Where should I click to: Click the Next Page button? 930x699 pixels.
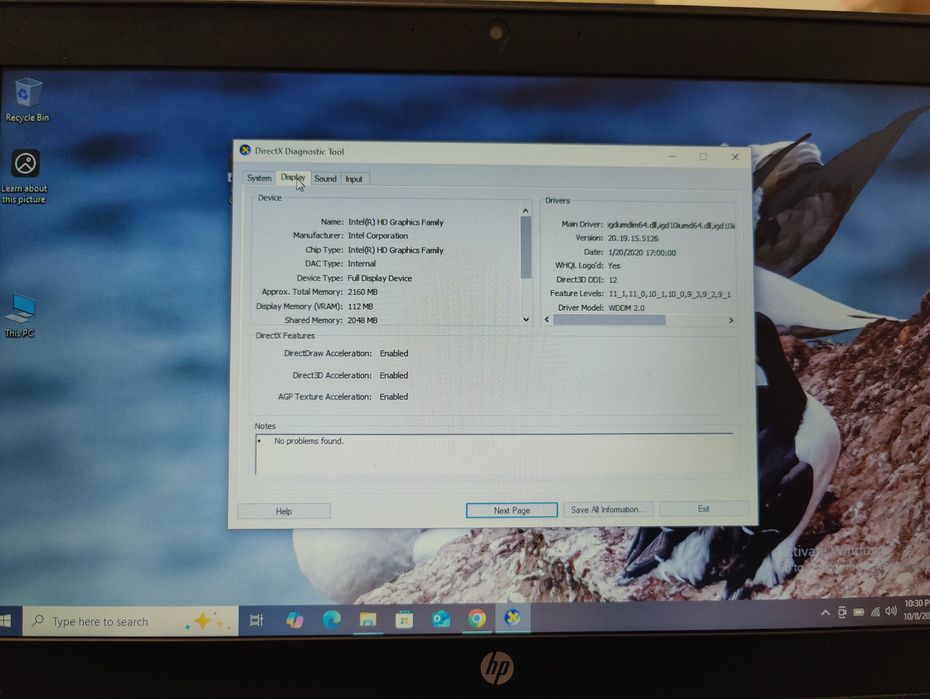point(512,510)
